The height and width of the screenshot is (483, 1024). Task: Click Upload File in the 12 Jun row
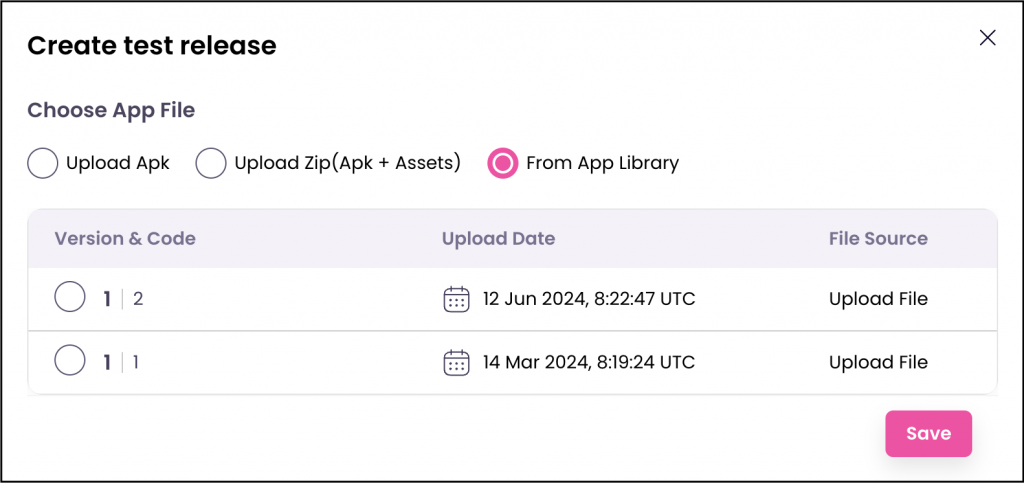pos(878,299)
